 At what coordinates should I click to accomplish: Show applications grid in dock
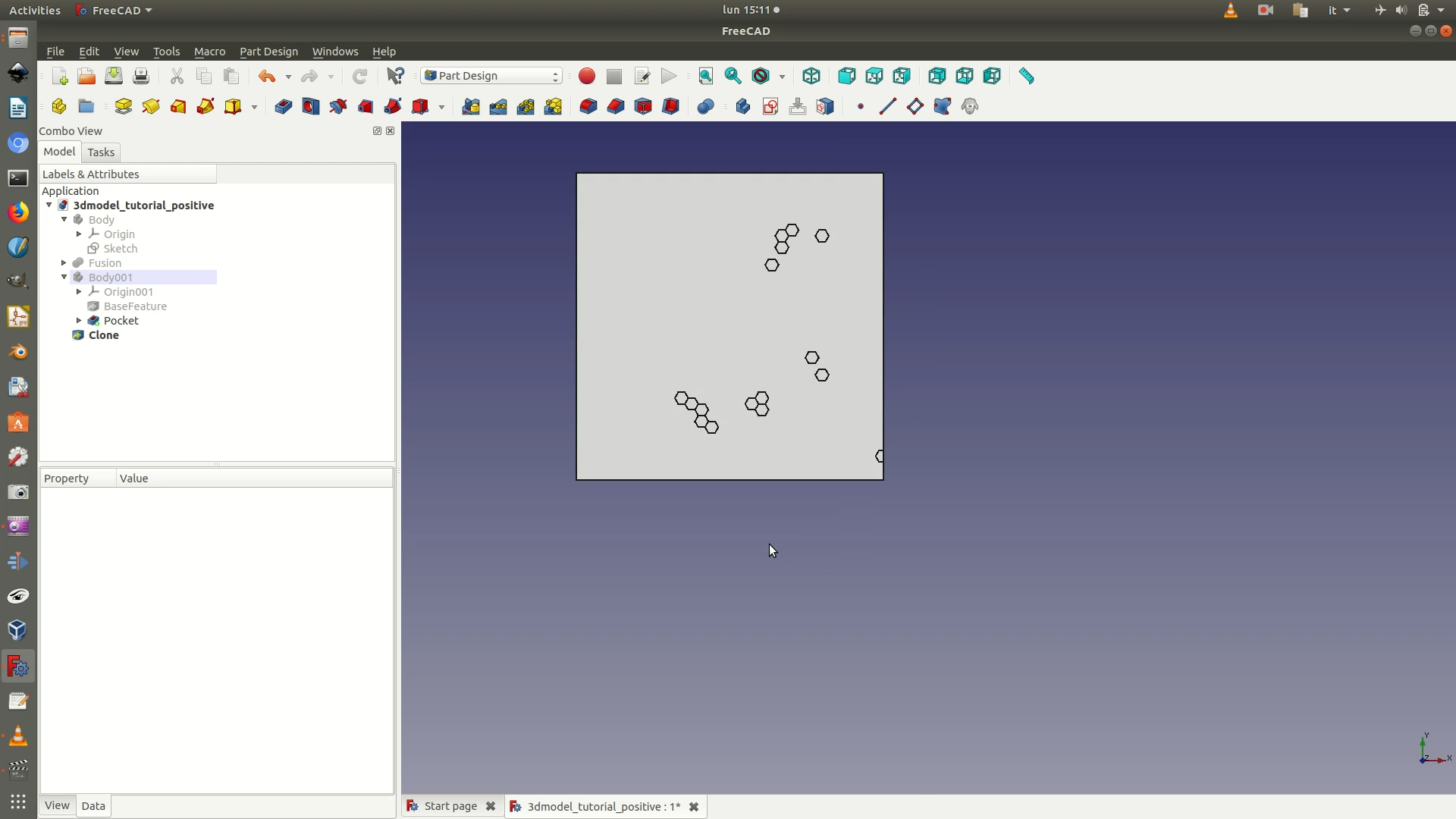18,802
